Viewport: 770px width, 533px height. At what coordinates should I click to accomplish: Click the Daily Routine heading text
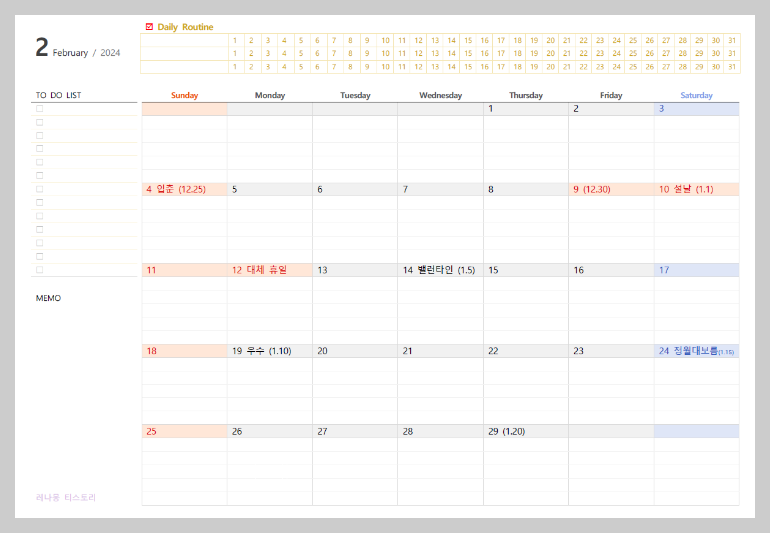click(185, 27)
